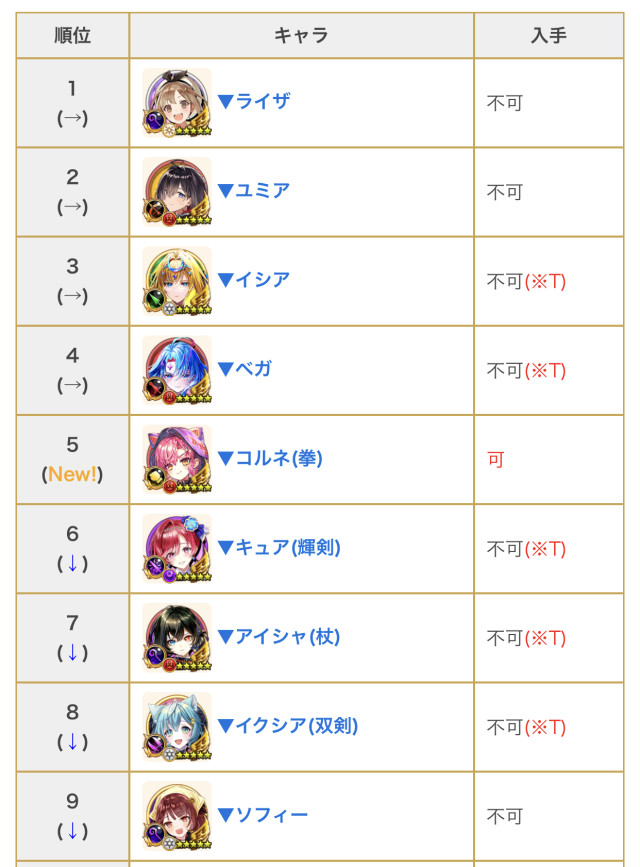Click Ryza's character portrait icon
Viewport: 640px width, 867px height.
[x=177, y=102]
